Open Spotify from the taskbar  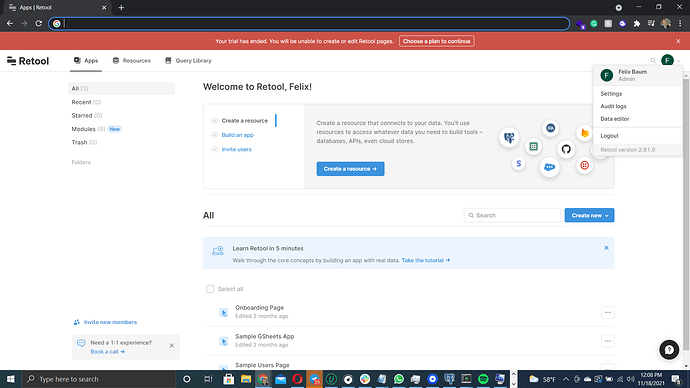click(x=483, y=379)
